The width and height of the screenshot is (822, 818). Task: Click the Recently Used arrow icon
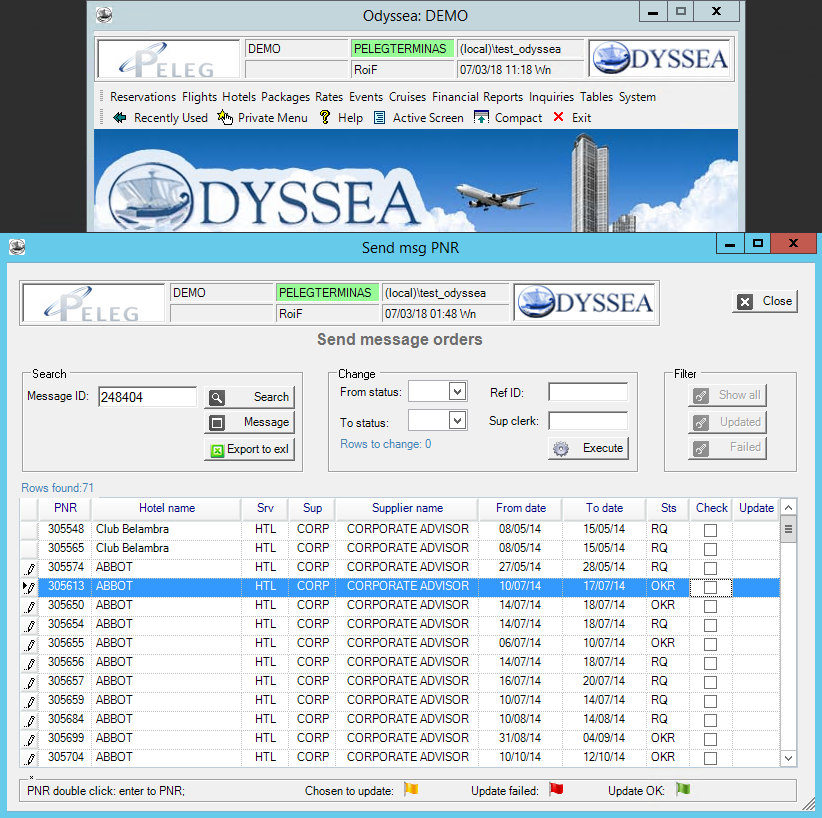pos(120,118)
